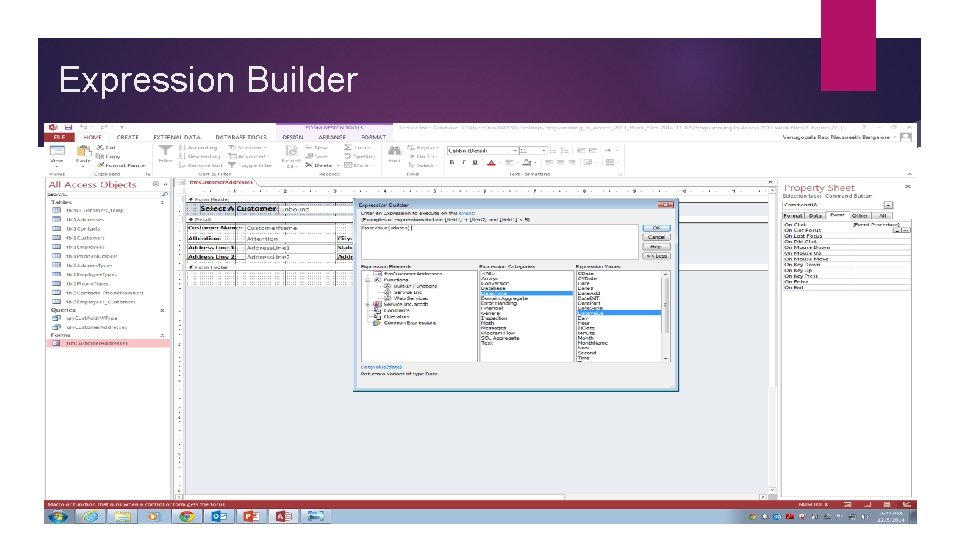Viewport: 960px width, 540px height.
Task: Select MonthName in Expression Values list
Action: pyautogui.click(x=593, y=343)
